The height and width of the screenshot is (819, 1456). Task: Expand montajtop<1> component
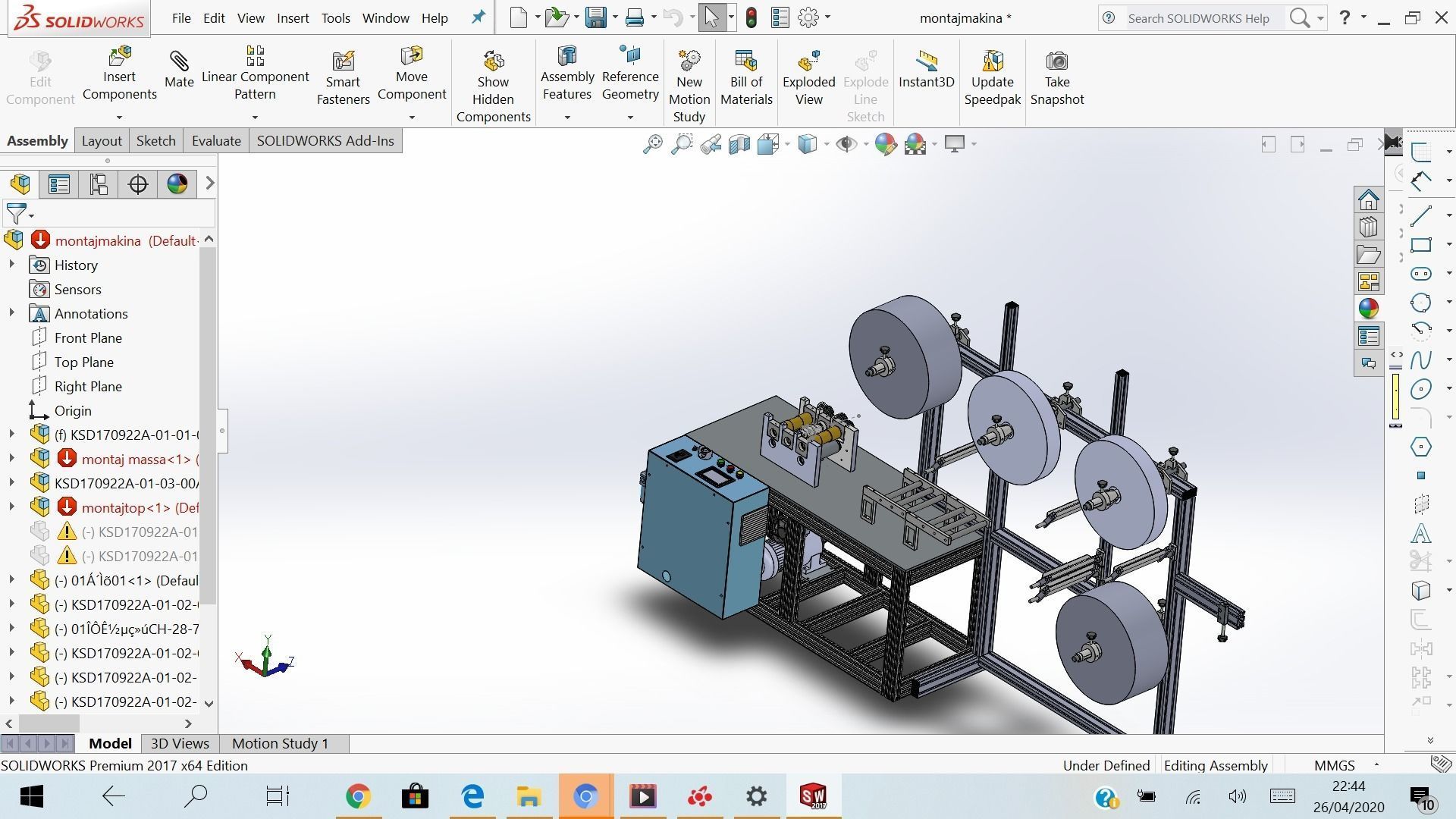(11, 507)
